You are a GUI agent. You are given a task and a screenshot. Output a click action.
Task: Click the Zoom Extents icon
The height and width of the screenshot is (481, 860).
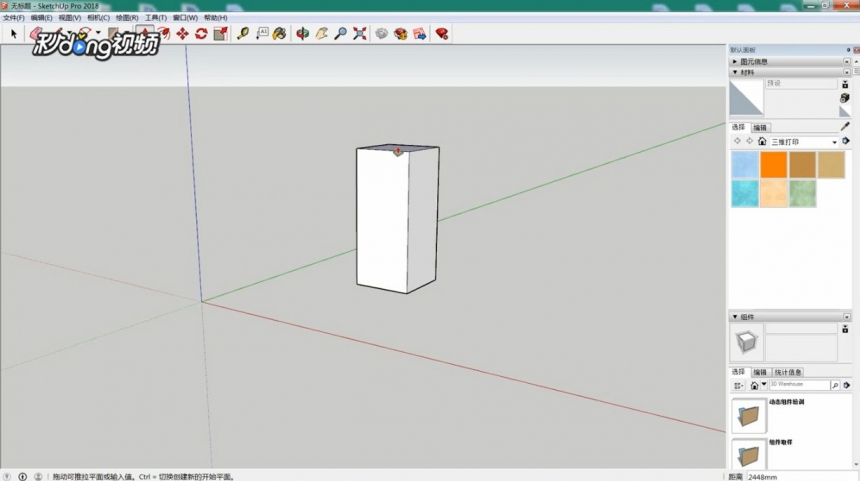360,34
